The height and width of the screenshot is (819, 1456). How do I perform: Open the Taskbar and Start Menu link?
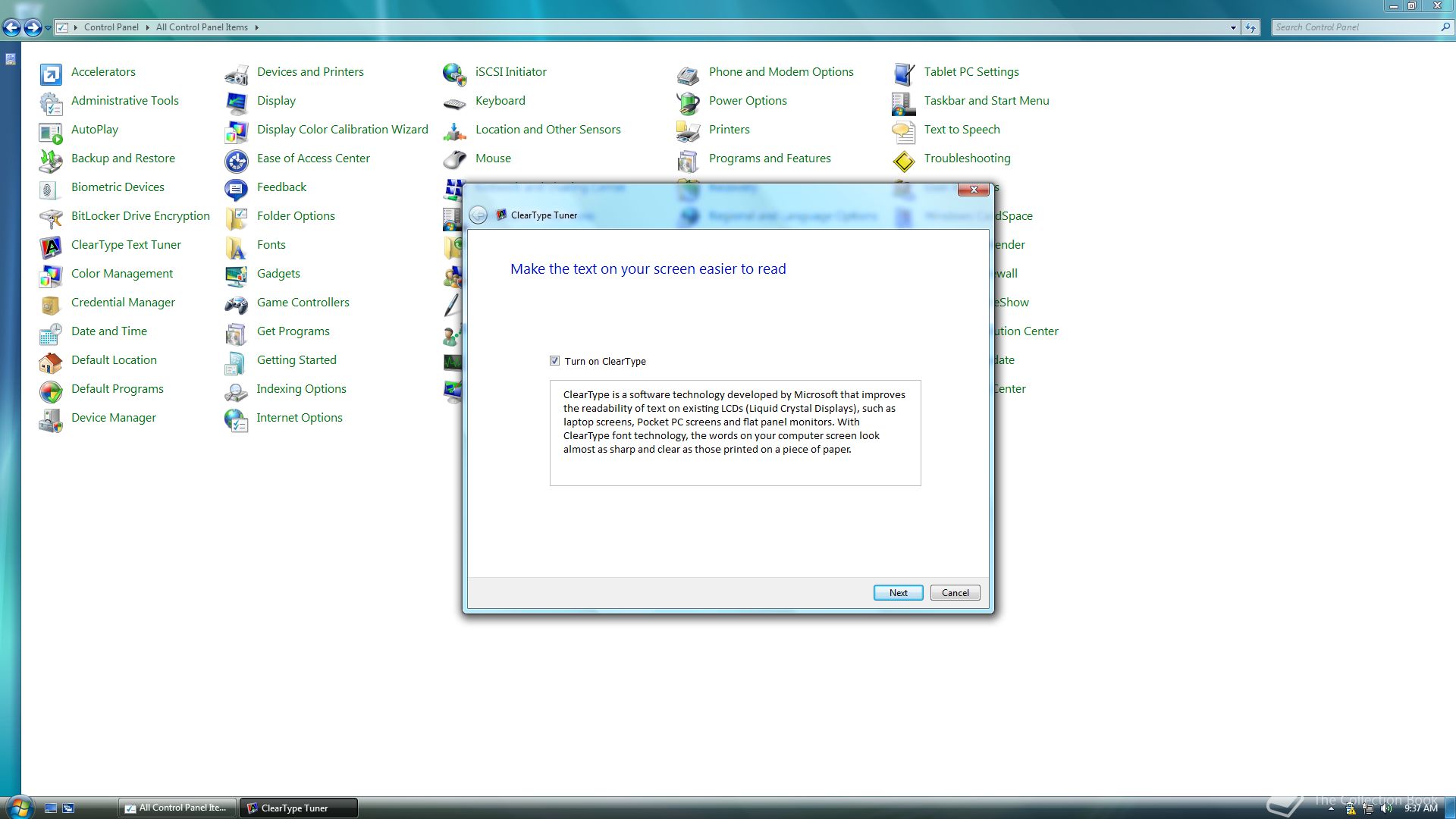[987, 100]
